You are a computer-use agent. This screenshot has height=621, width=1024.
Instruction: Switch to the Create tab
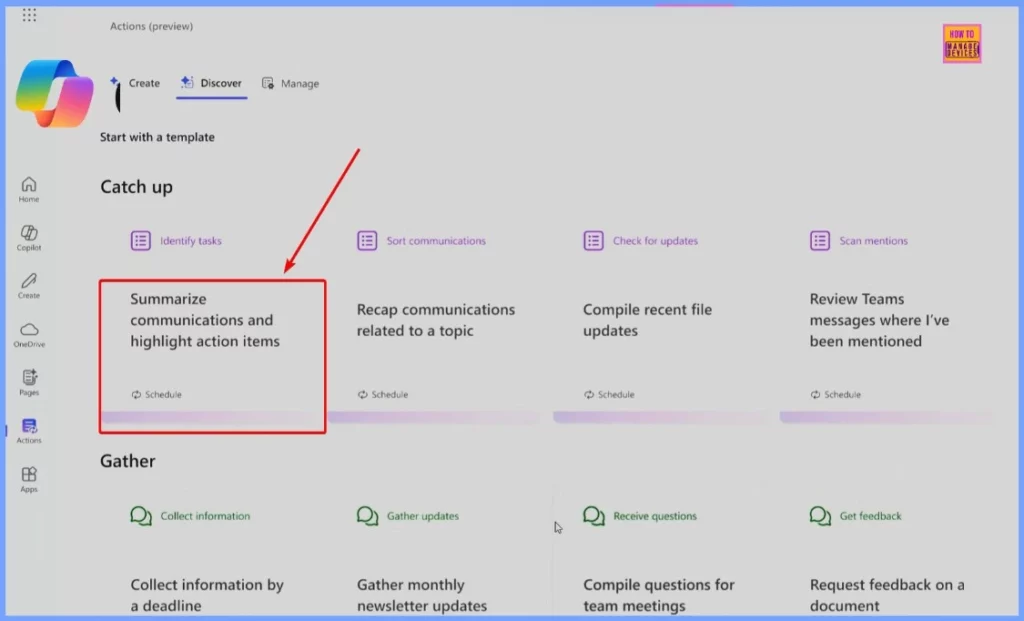coord(135,83)
